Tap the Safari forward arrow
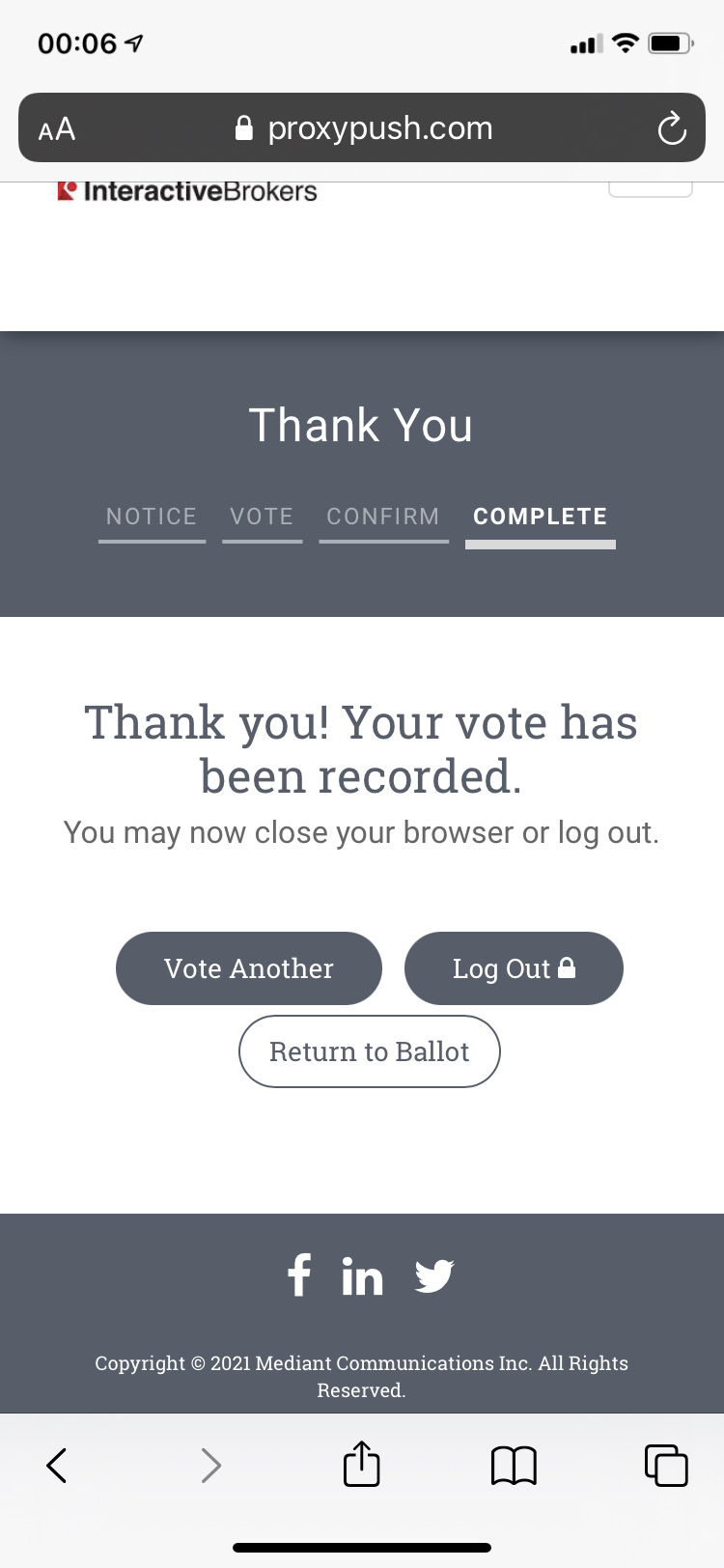Viewport: 724px width, 1568px height. pos(210,1465)
